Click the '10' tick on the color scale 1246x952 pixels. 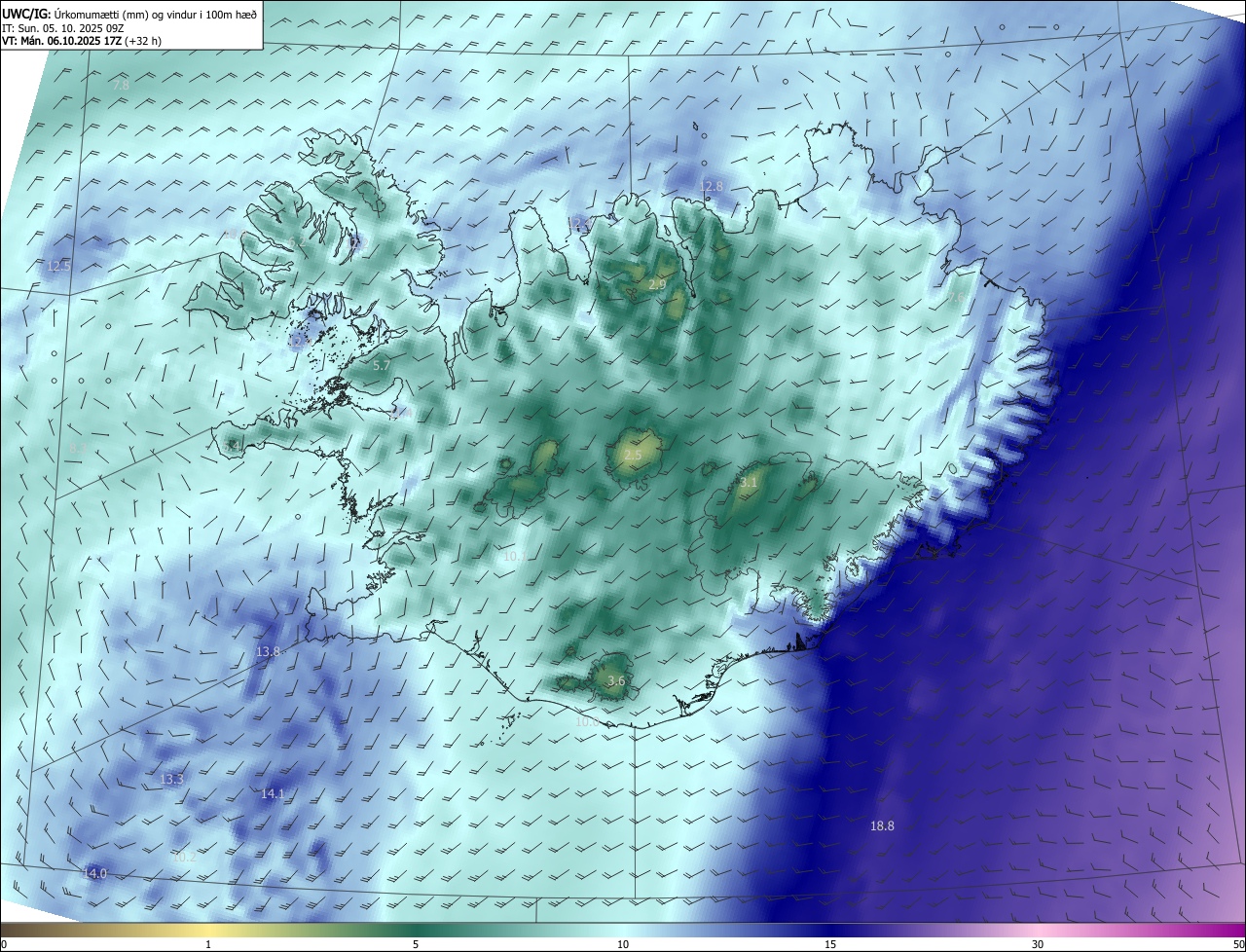click(x=623, y=944)
